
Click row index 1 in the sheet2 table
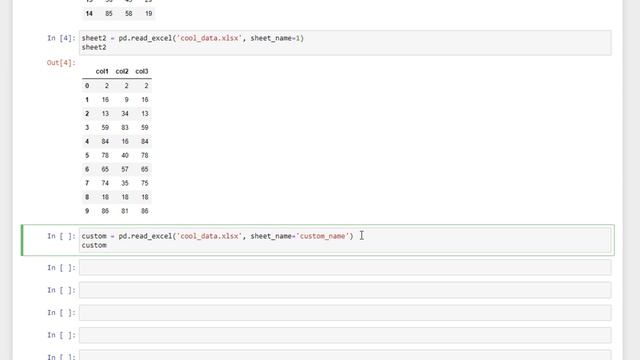(x=87, y=100)
